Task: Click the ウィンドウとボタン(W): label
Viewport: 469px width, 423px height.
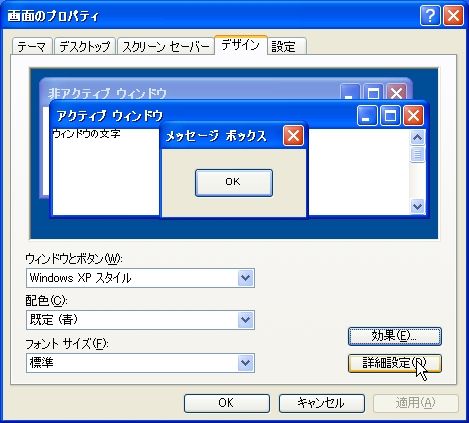Action: (74, 259)
